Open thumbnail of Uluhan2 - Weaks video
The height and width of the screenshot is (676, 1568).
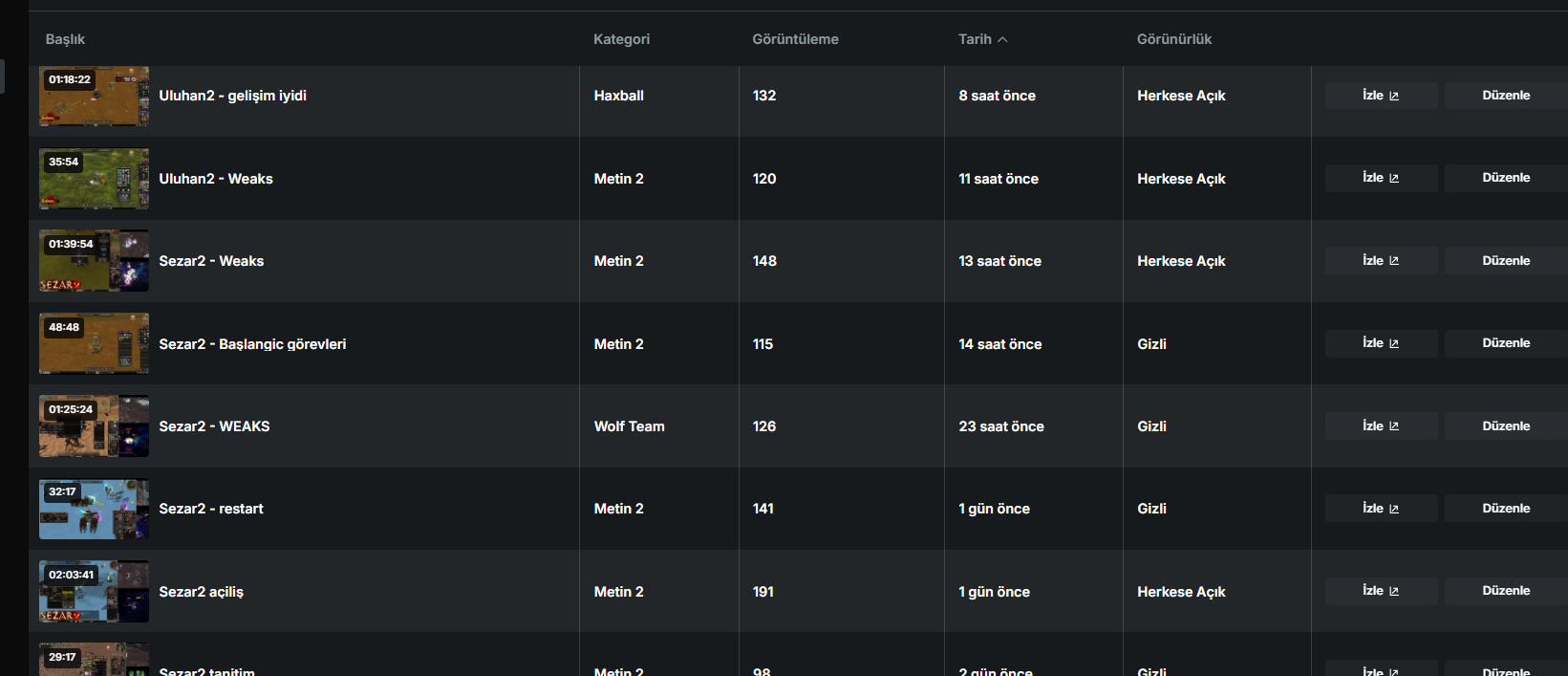94,179
